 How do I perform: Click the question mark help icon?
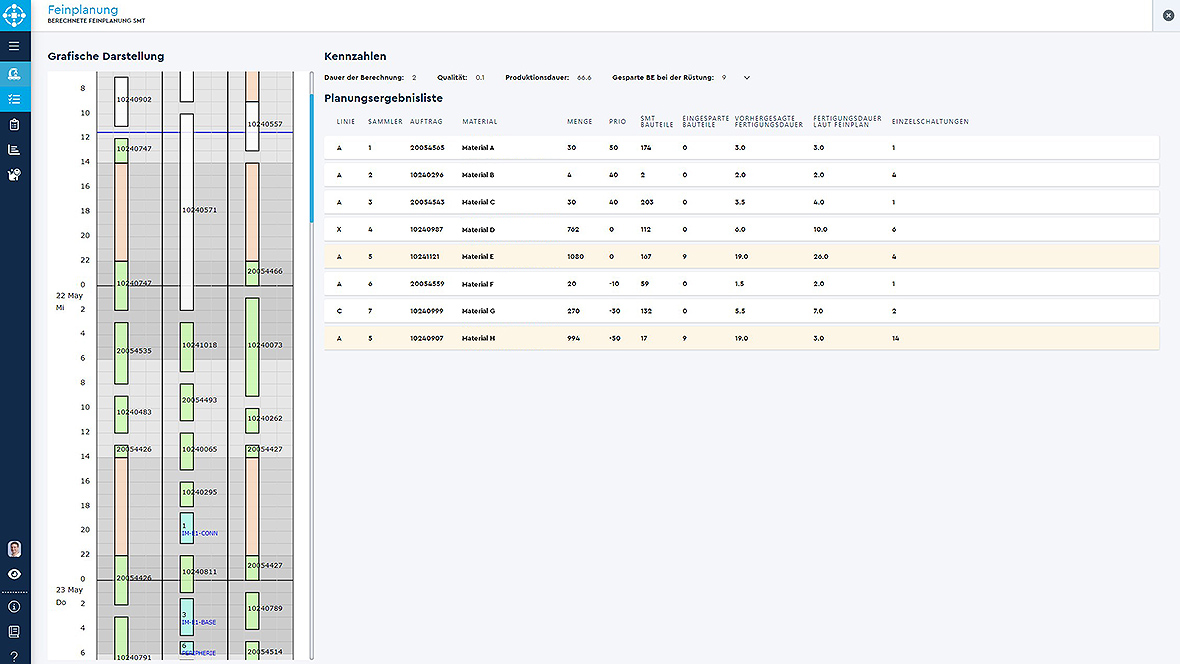point(14,656)
